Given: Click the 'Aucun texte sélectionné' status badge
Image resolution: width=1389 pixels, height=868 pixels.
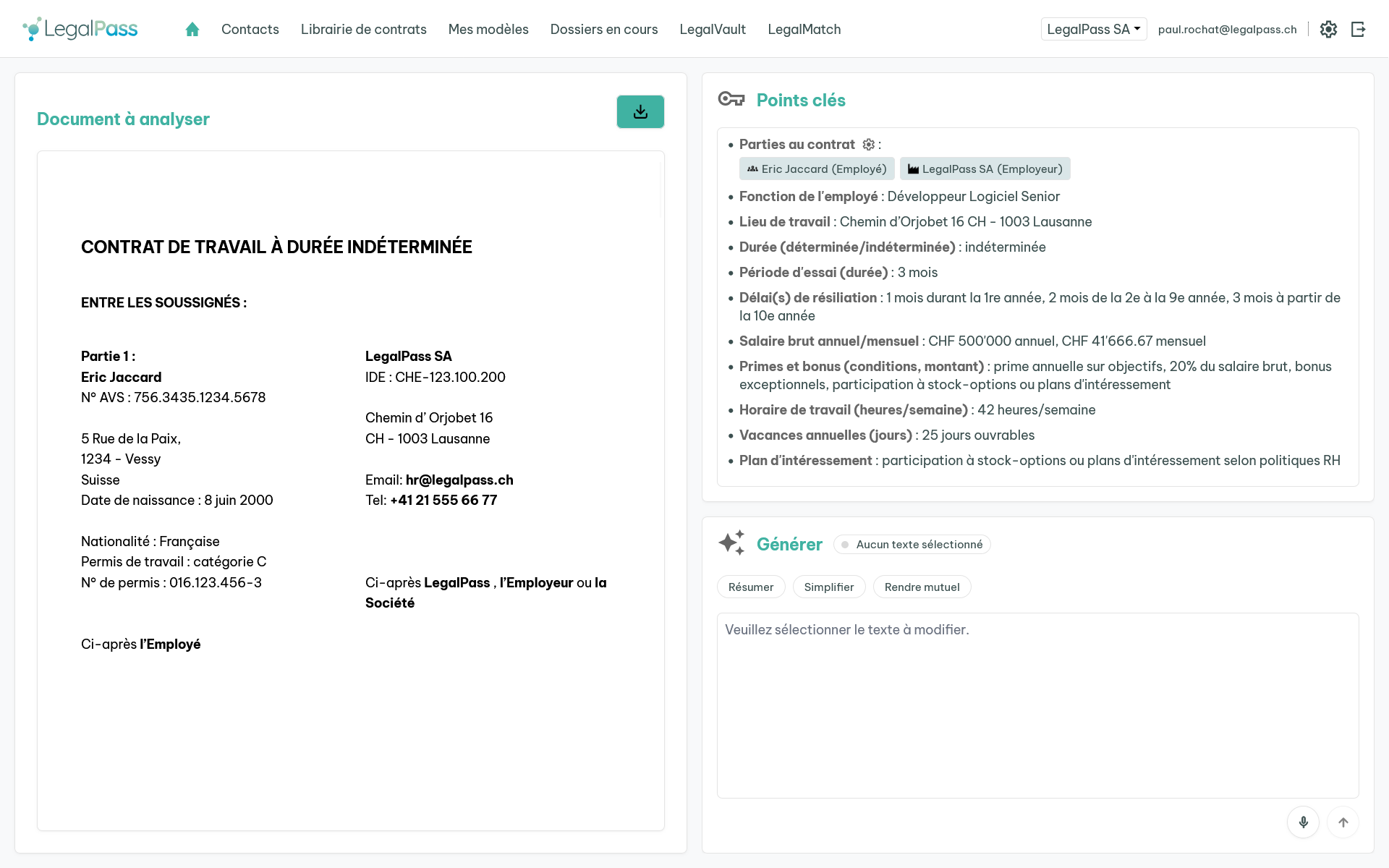Looking at the screenshot, I should coord(912,544).
